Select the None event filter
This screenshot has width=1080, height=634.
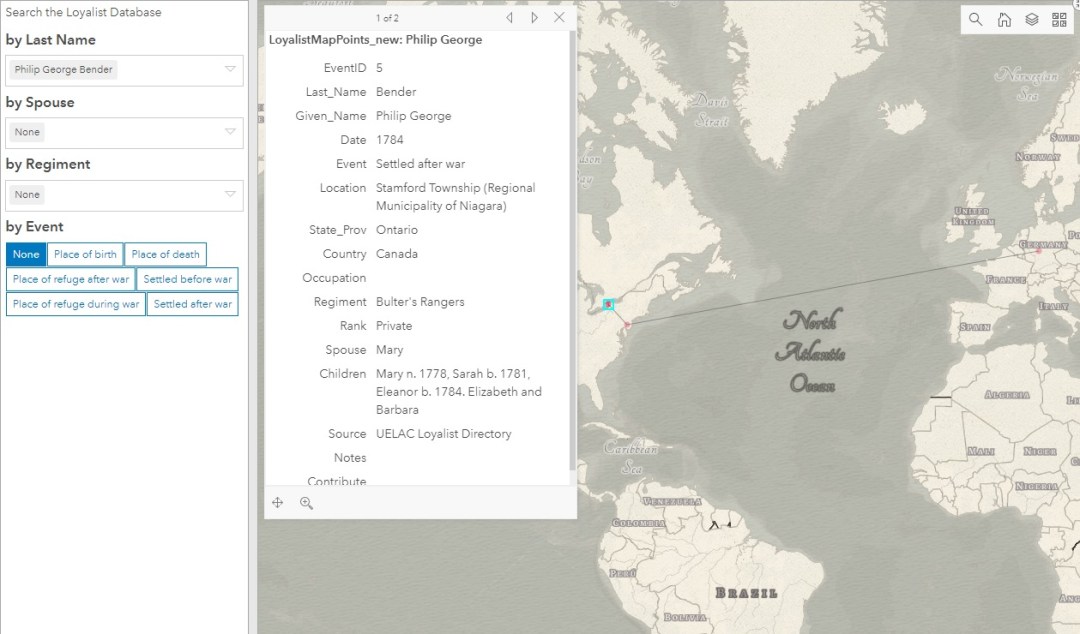[x=26, y=254]
